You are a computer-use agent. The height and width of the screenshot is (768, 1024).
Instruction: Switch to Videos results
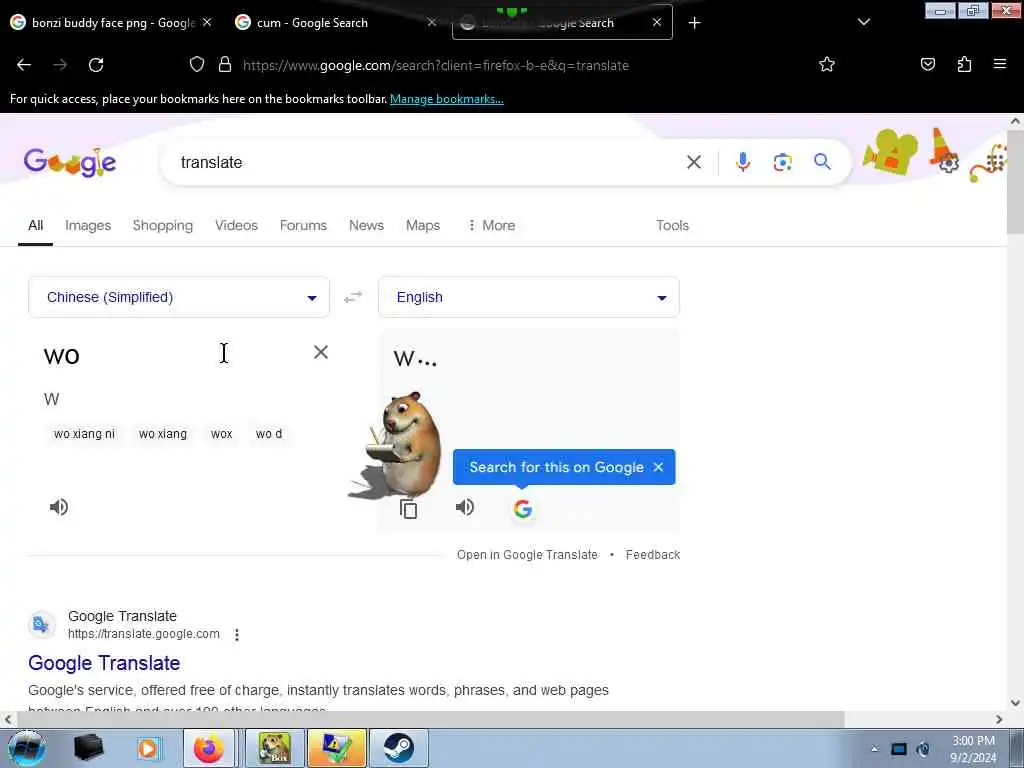pos(236,225)
